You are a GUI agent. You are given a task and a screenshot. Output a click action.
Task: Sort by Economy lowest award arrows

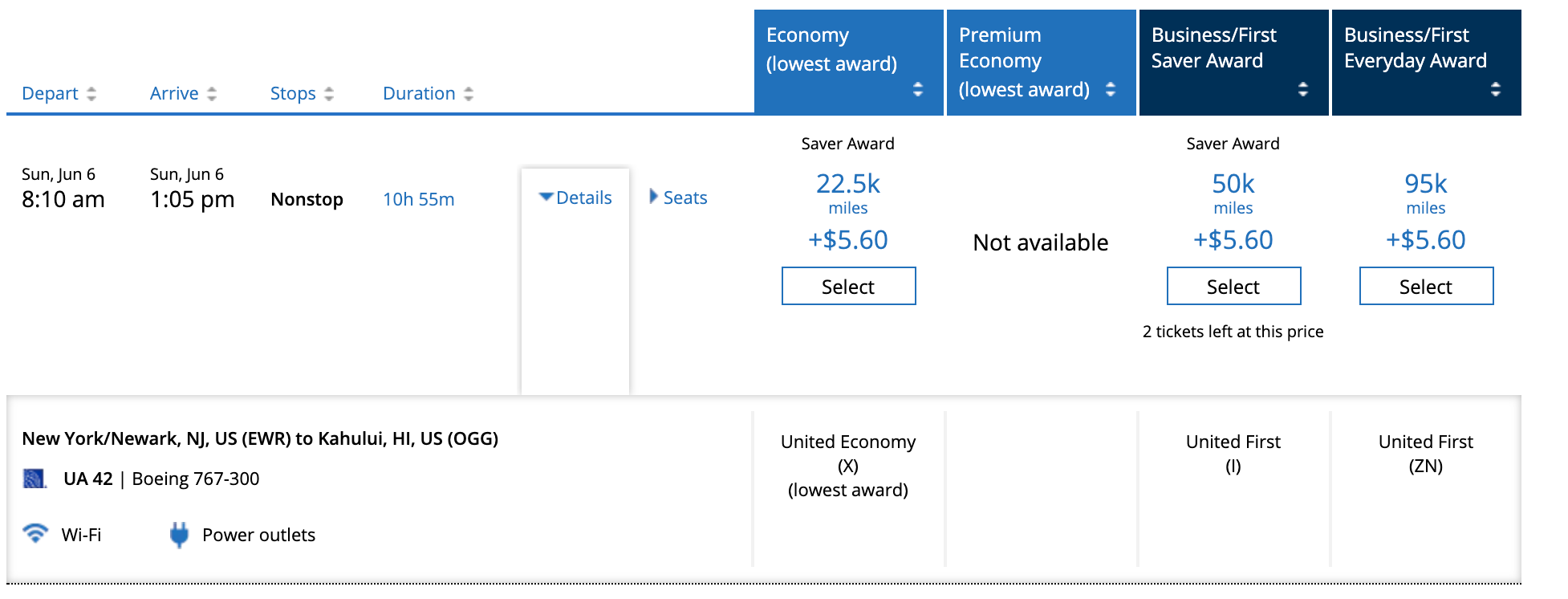coord(918,89)
